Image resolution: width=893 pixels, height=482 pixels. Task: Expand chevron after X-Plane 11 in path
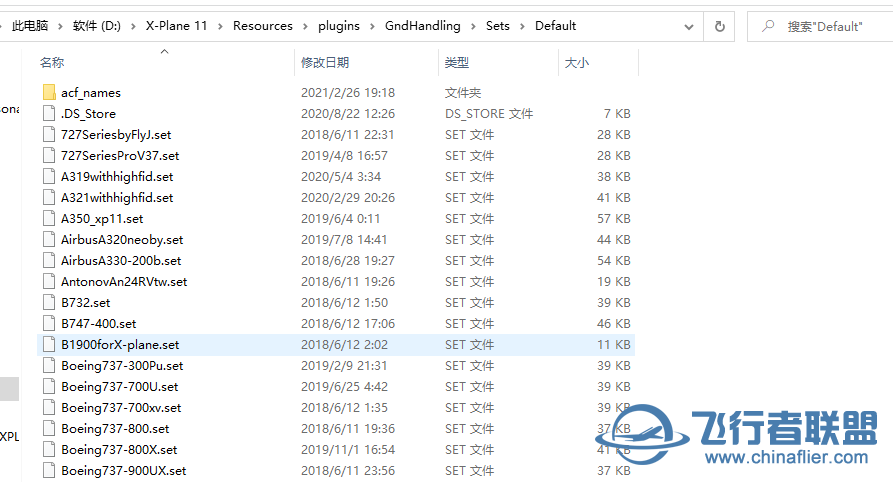220,26
